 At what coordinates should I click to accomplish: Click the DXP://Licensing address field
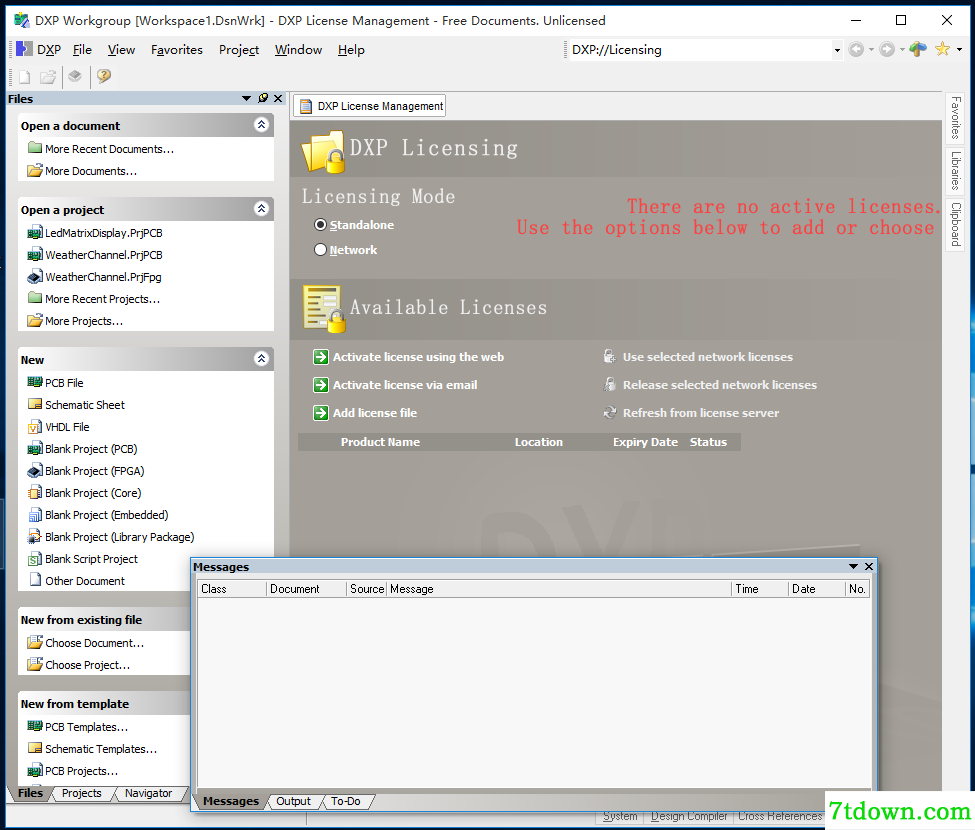pyautogui.click(x=700, y=50)
